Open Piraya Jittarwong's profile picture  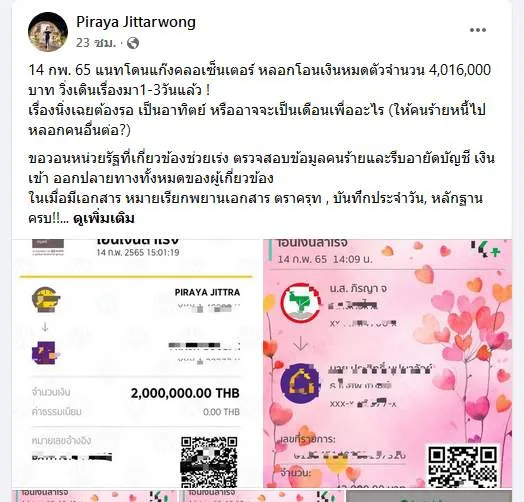48,32
